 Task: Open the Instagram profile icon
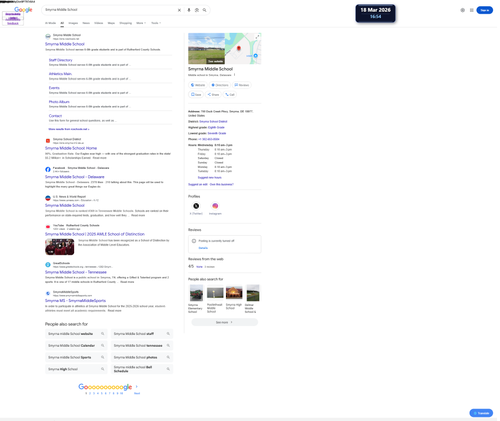215,206
